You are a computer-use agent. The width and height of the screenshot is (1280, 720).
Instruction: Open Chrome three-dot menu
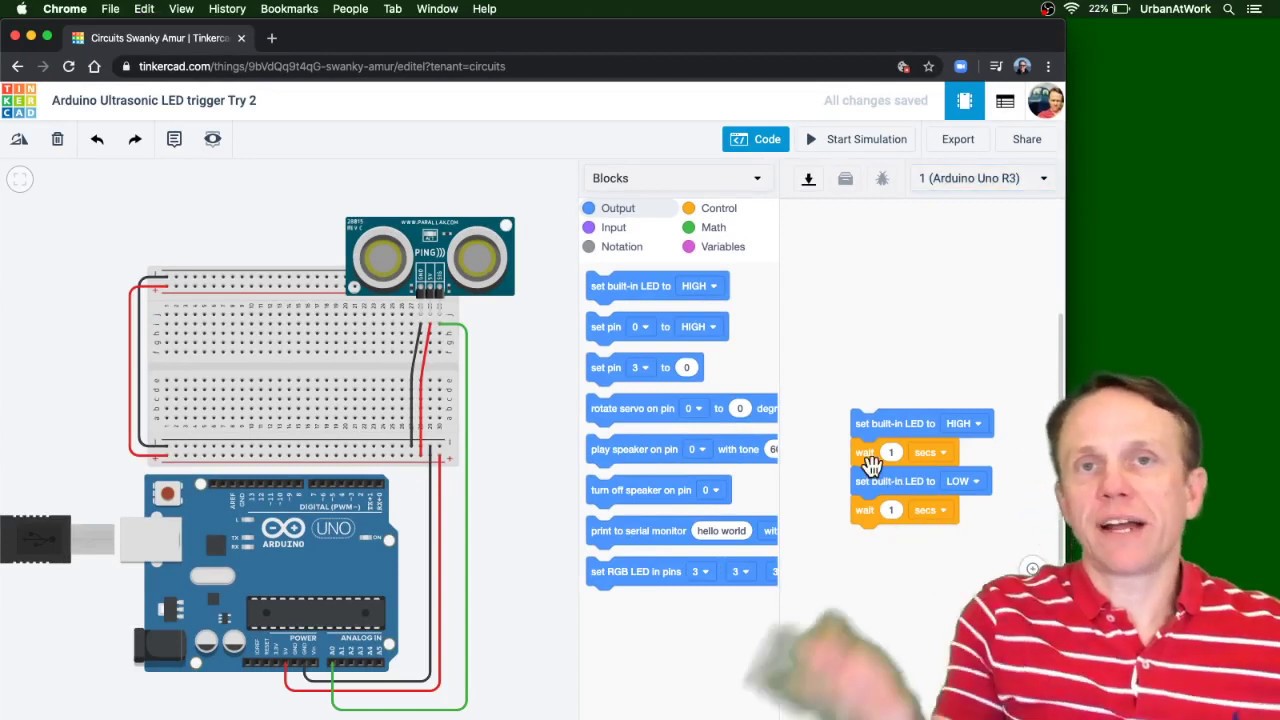[1048, 66]
